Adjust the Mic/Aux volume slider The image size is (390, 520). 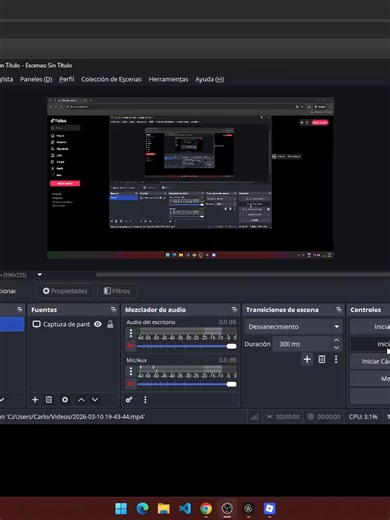point(187,384)
